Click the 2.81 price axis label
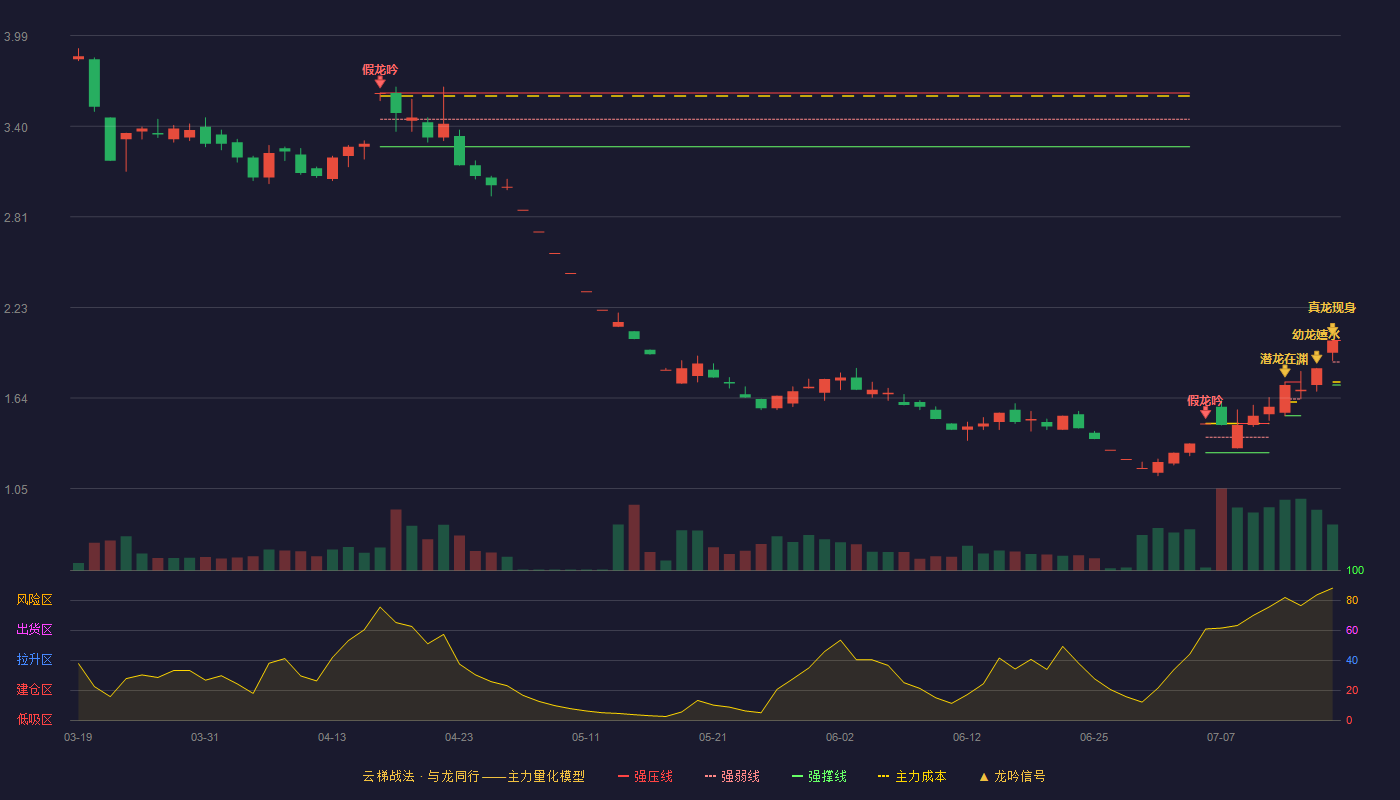Viewport: 1400px width, 800px height. pos(15,218)
